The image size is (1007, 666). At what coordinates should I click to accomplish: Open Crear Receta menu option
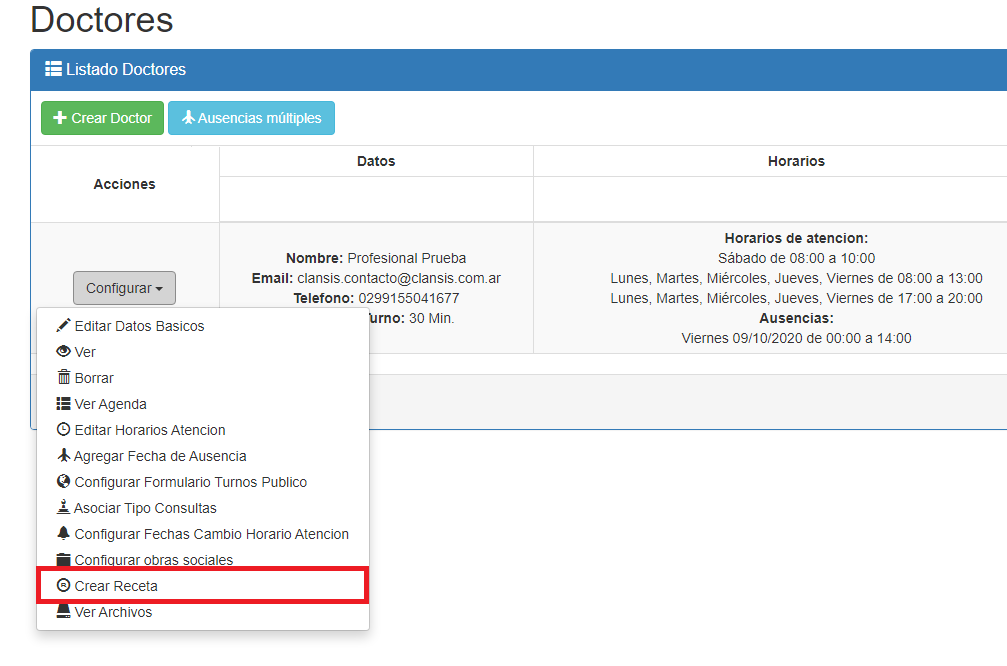click(x=116, y=586)
